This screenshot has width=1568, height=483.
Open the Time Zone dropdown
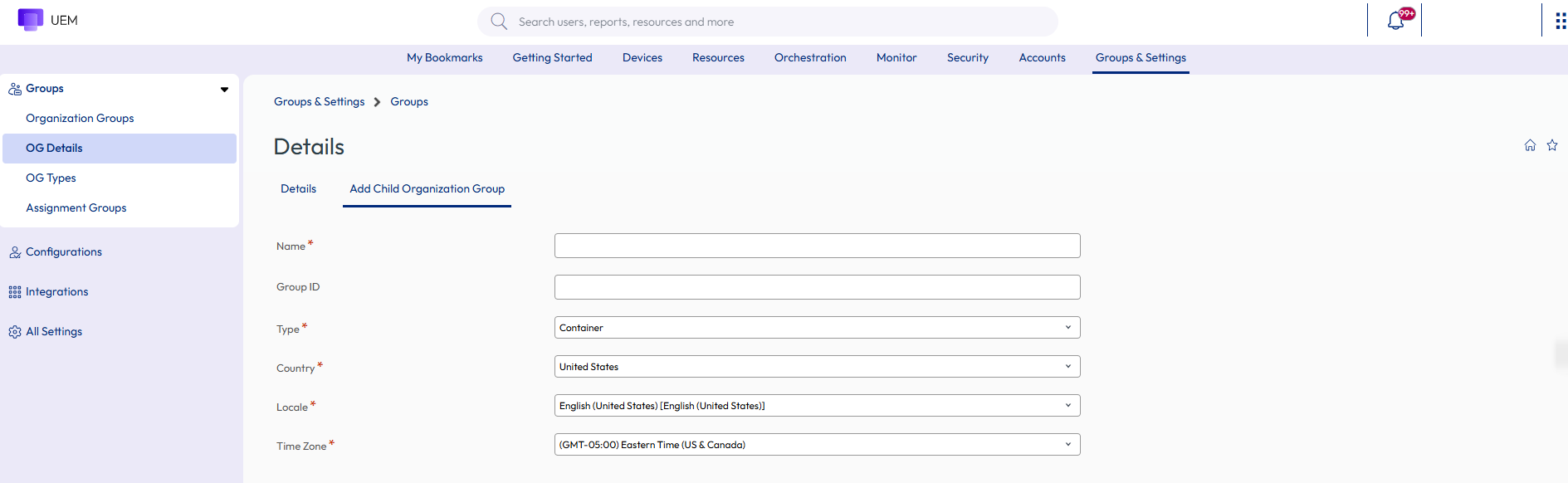(x=817, y=445)
